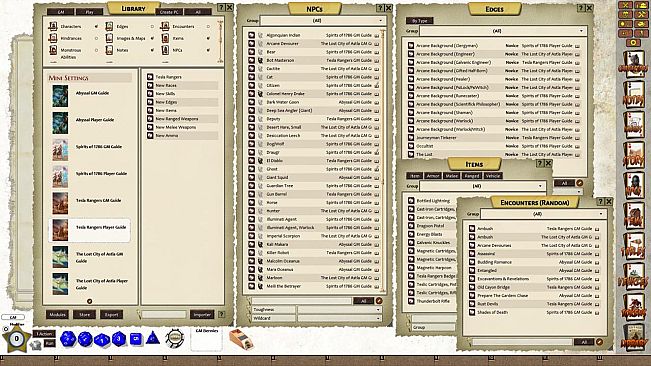Click help button in Library title bar

pos(221,7)
